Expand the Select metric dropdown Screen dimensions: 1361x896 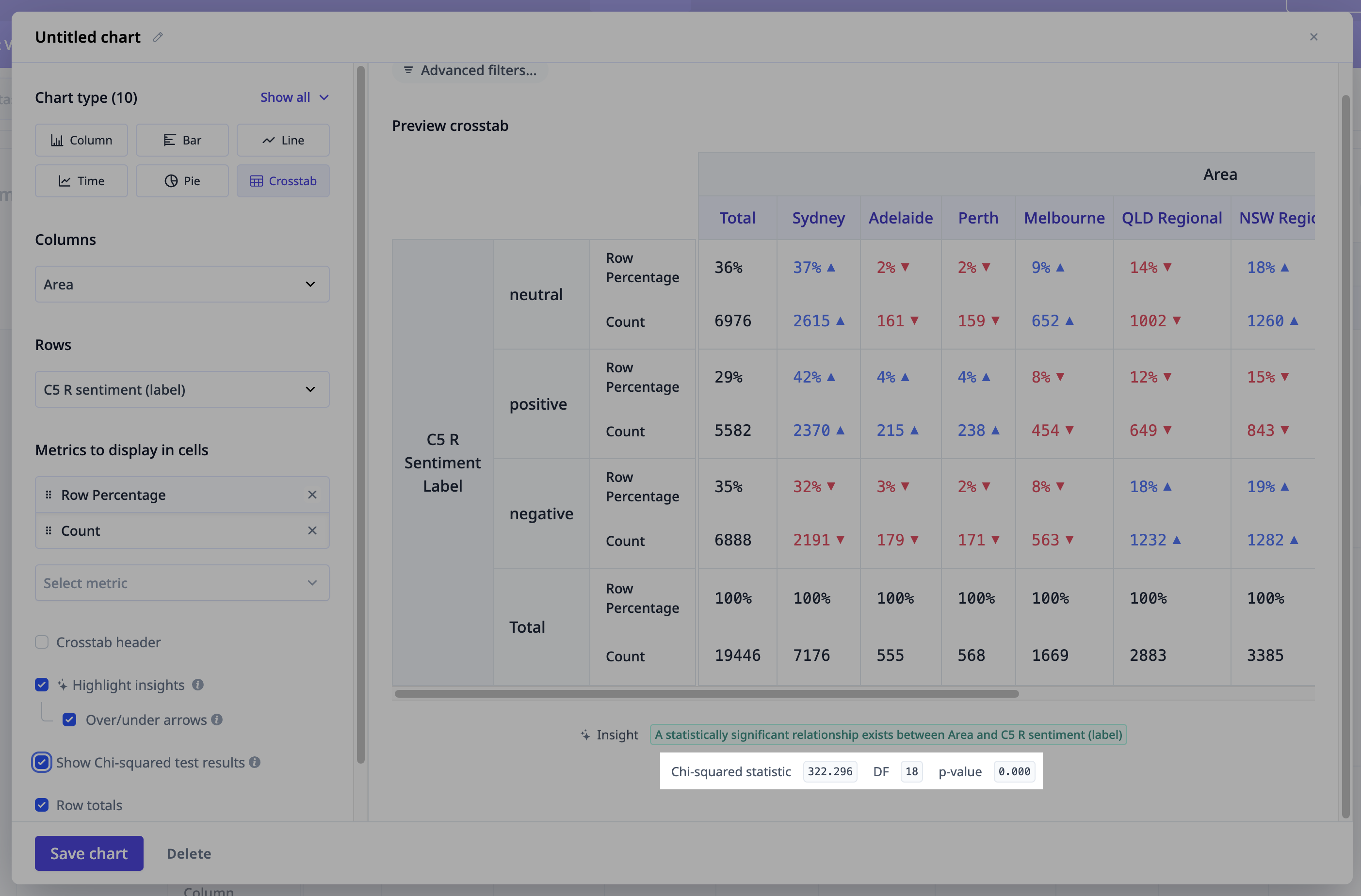point(182,583)
